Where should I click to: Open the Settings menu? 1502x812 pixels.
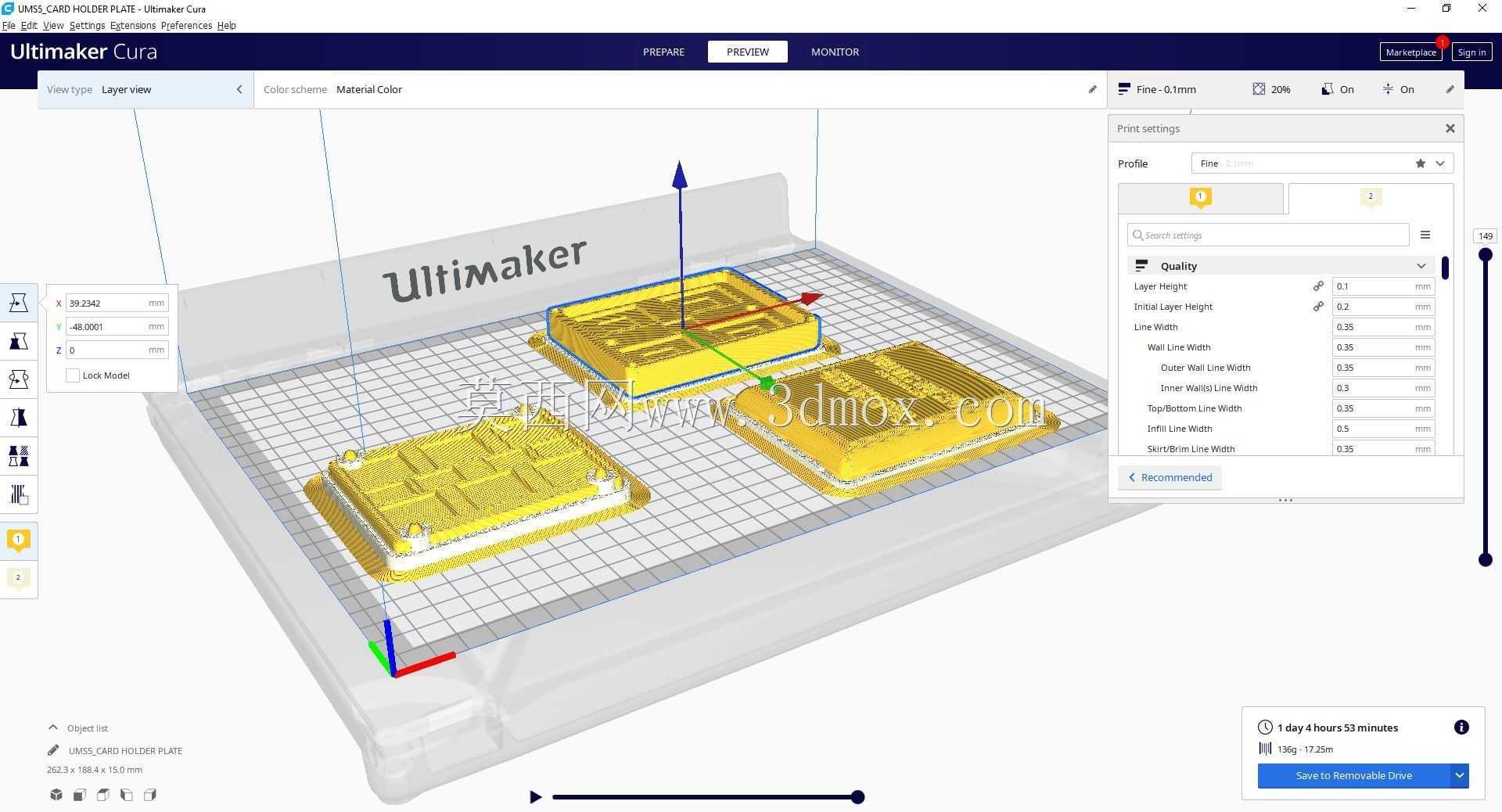(87, 25)
